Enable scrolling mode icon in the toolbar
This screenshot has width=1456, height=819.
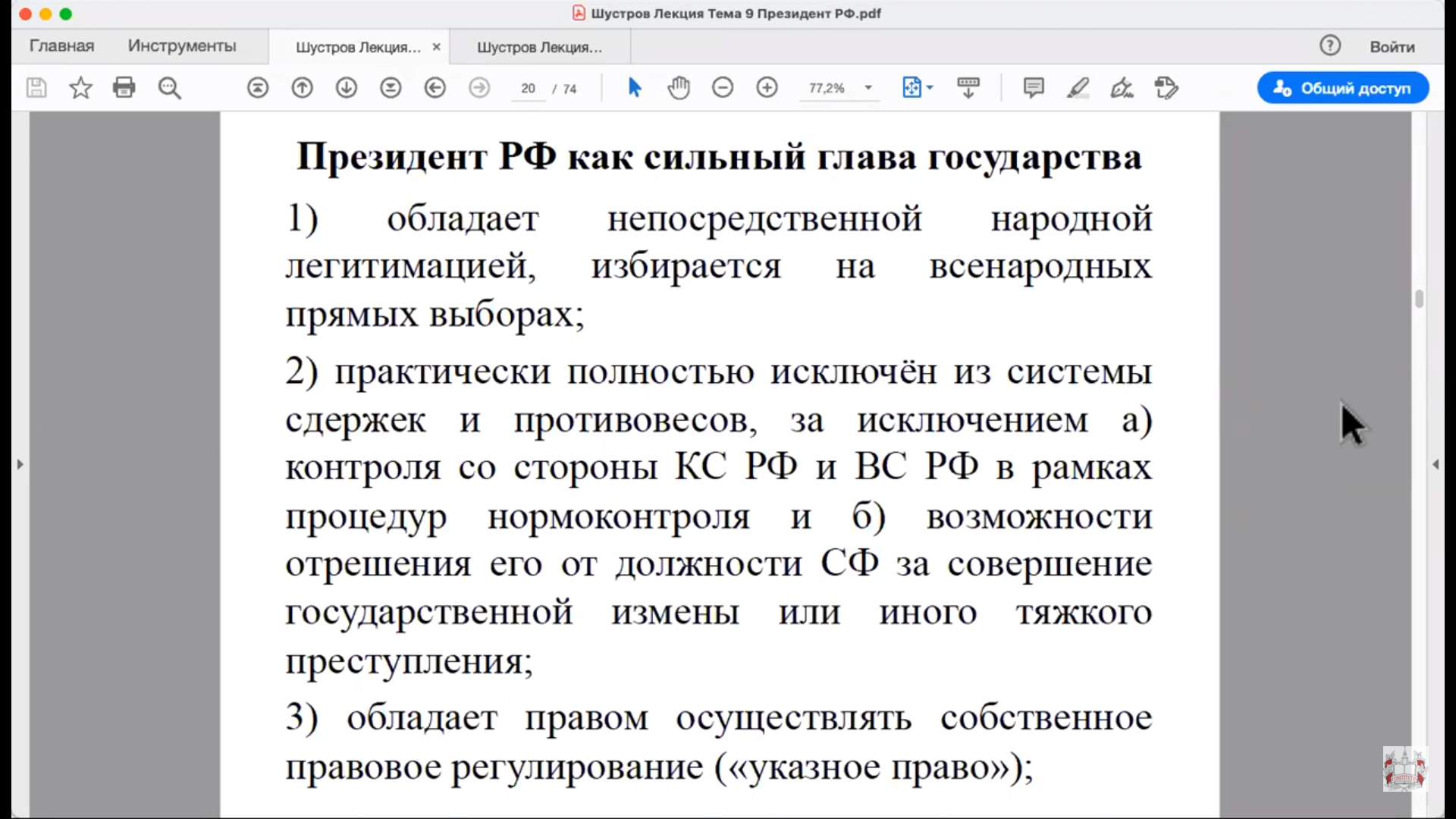968,88
